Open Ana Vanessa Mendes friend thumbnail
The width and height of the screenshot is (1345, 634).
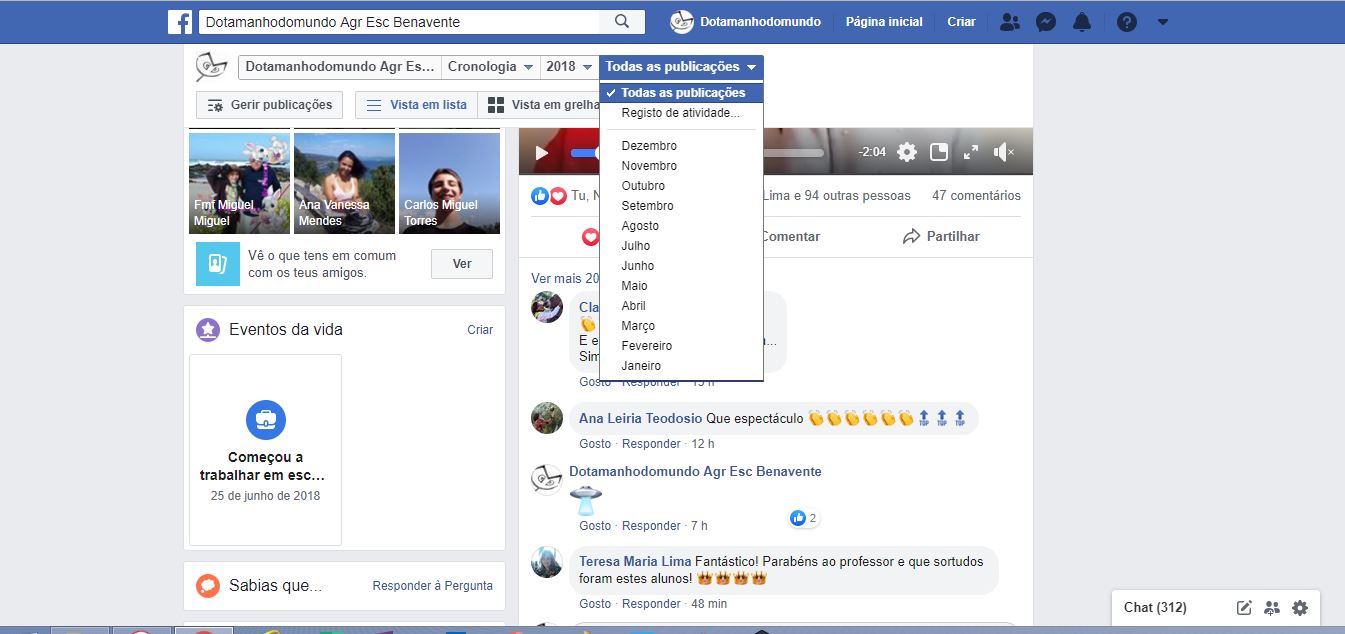pos(344,184)
